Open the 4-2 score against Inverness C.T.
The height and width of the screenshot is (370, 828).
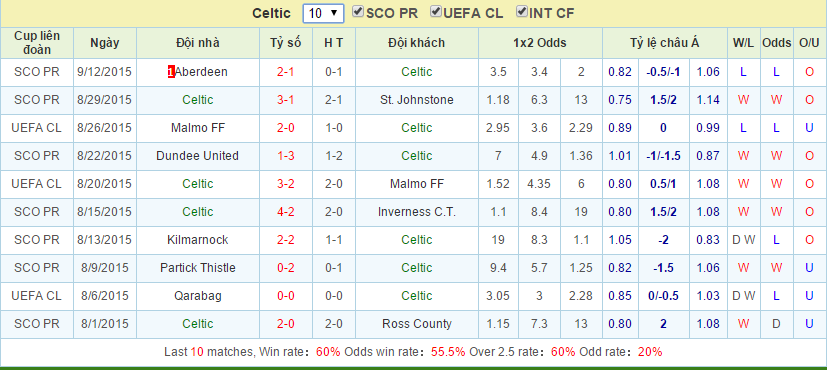pyautogui.click(x=286, y=212)
